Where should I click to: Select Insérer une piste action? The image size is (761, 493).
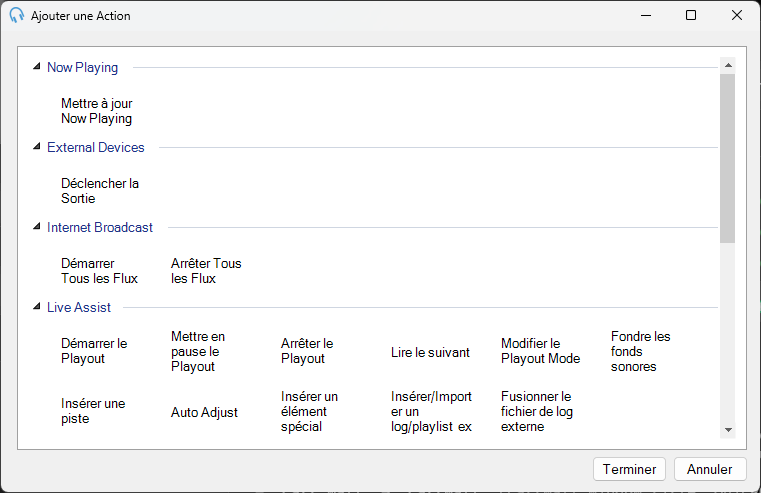93,411
